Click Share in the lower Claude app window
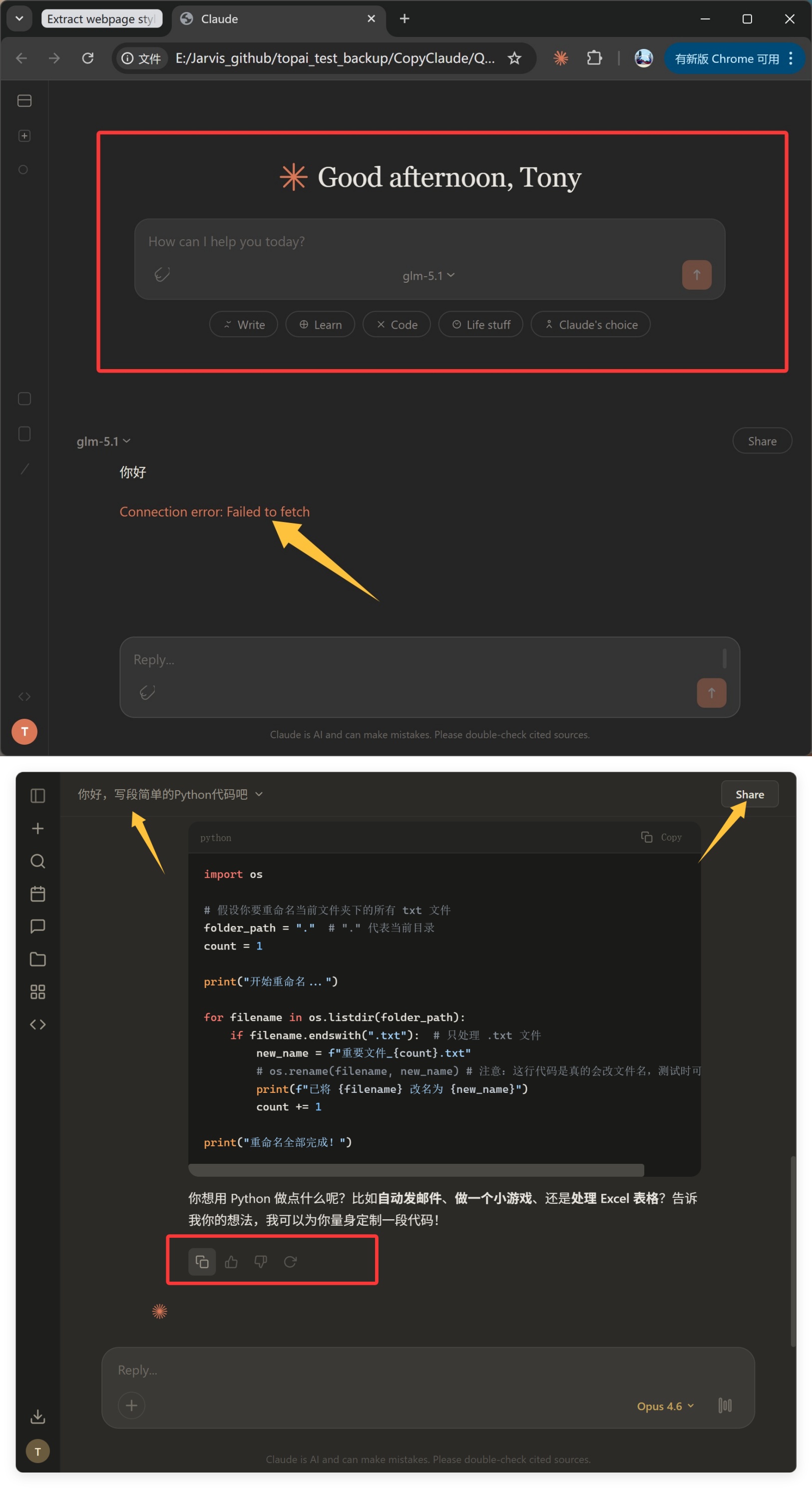This screenshot has width=812, height=1488. [750, 795]
